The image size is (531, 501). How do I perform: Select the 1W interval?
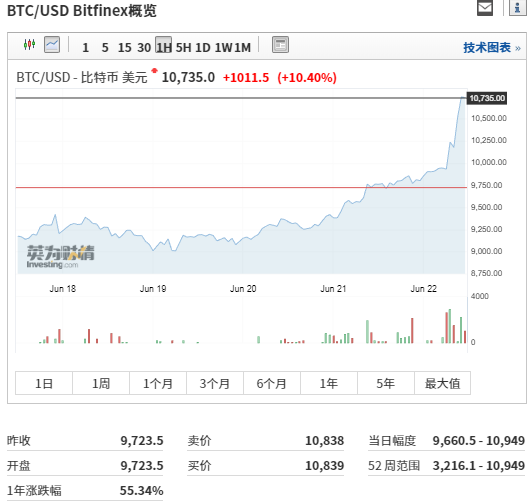pos(223,47)
